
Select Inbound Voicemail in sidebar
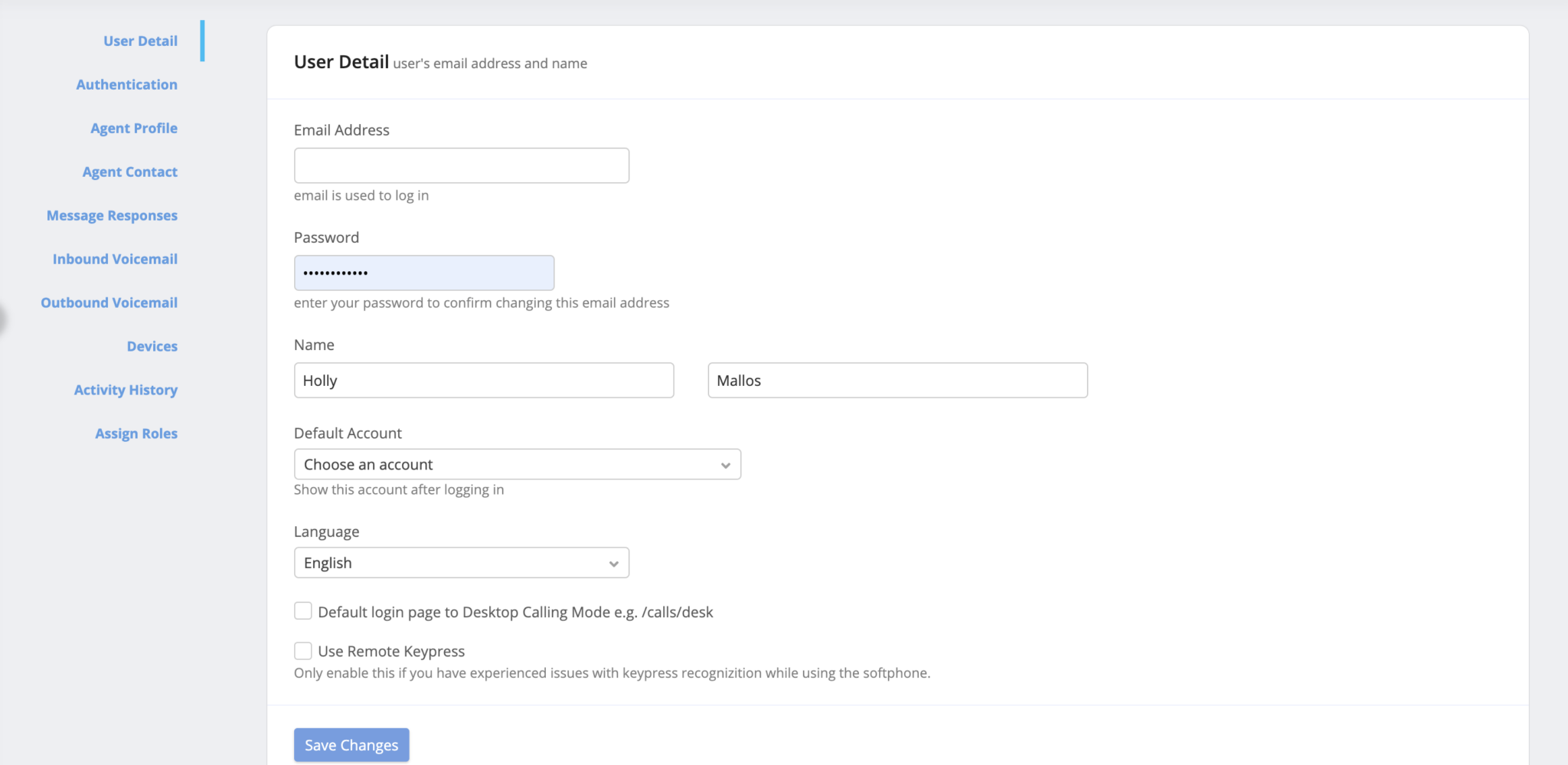pyautogui.click(x=115, y=260)
